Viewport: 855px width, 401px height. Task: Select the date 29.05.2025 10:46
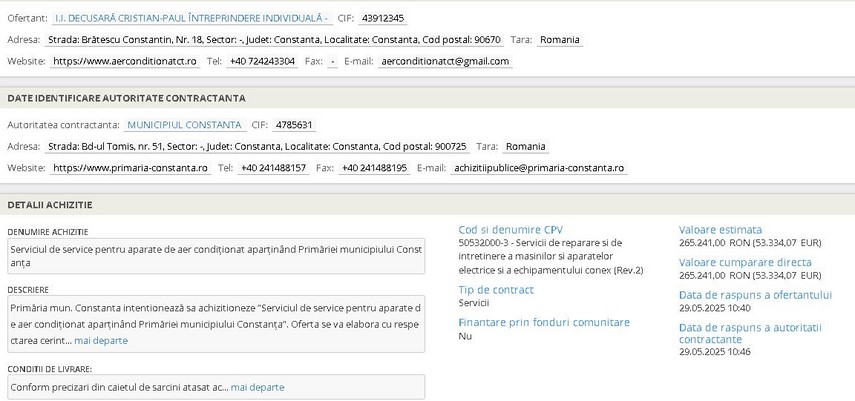pyautogui.click(x=714, y=352)
